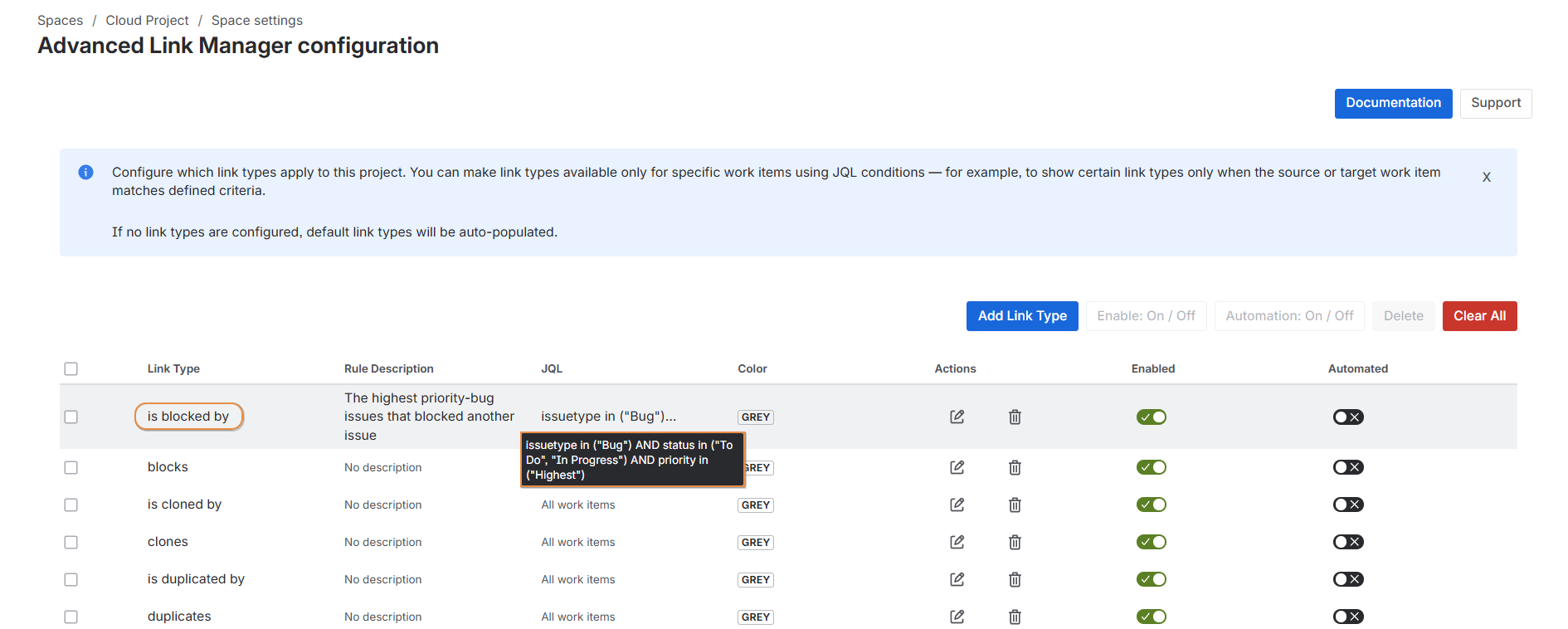Toggle Enabled switch for "is duplicated by"

(1152, 579)
